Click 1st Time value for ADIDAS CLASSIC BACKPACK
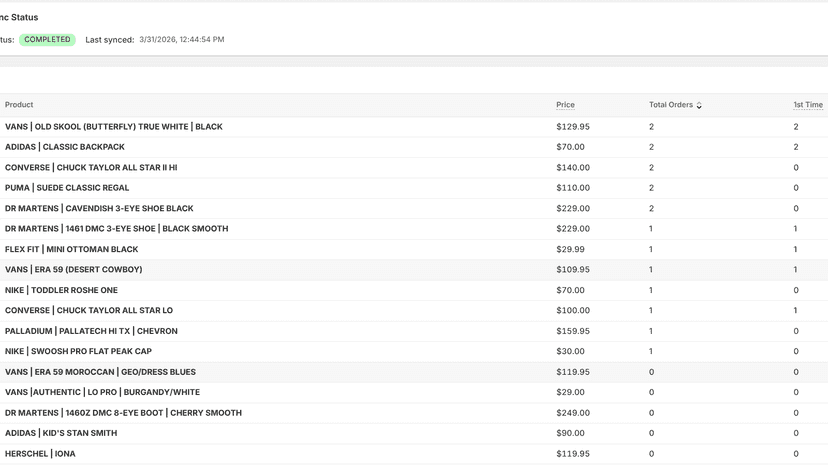Viewport: 828px width, 466px height. click(796, 147)
